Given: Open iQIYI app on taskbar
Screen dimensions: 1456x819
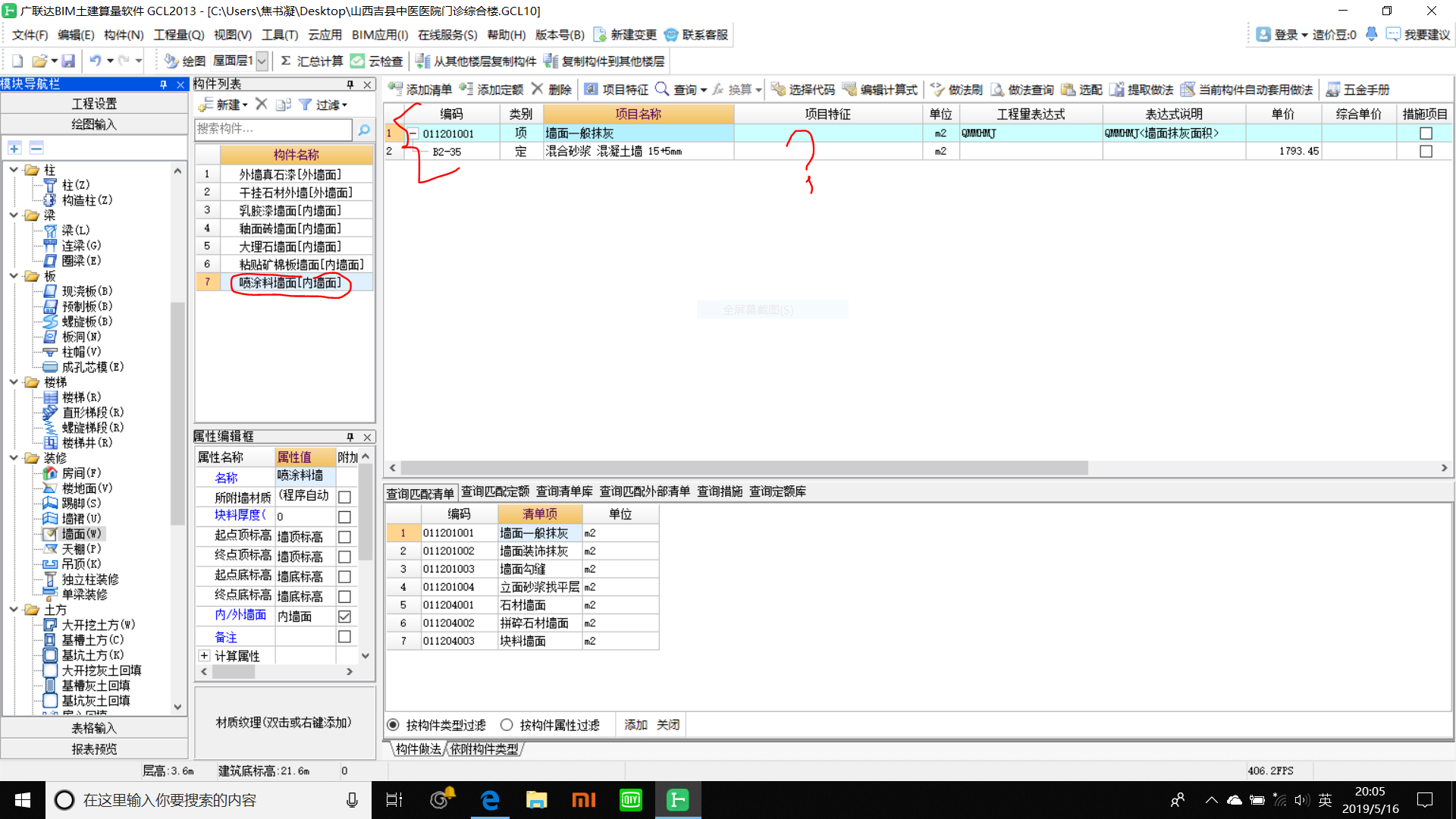Looking at the screenshot, I should tap(631, 799).
